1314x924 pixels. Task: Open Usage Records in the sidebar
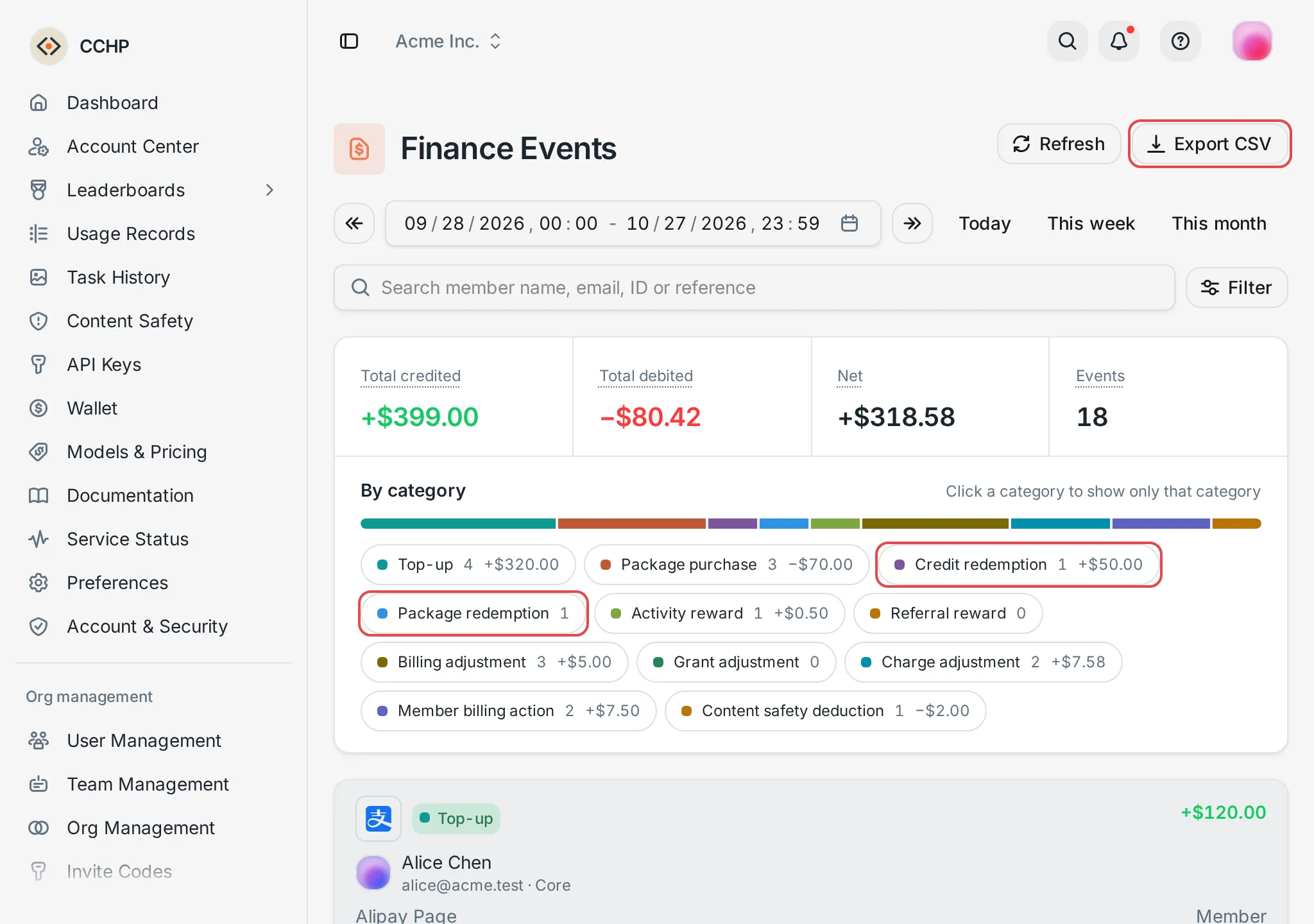pyautogui.click(x=154, y=234)
